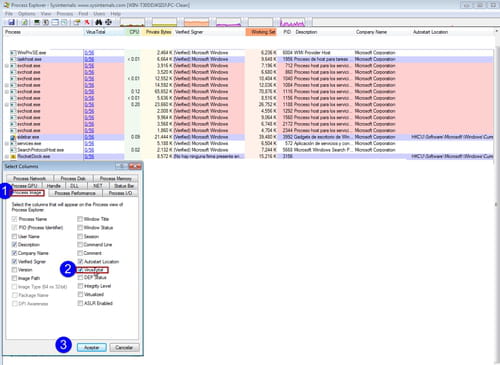Open VirusTotal 0/56 link for WmiPrvSE.exe
The height and width of the screenshot is (365, 500).
click(x=89, y=53)
